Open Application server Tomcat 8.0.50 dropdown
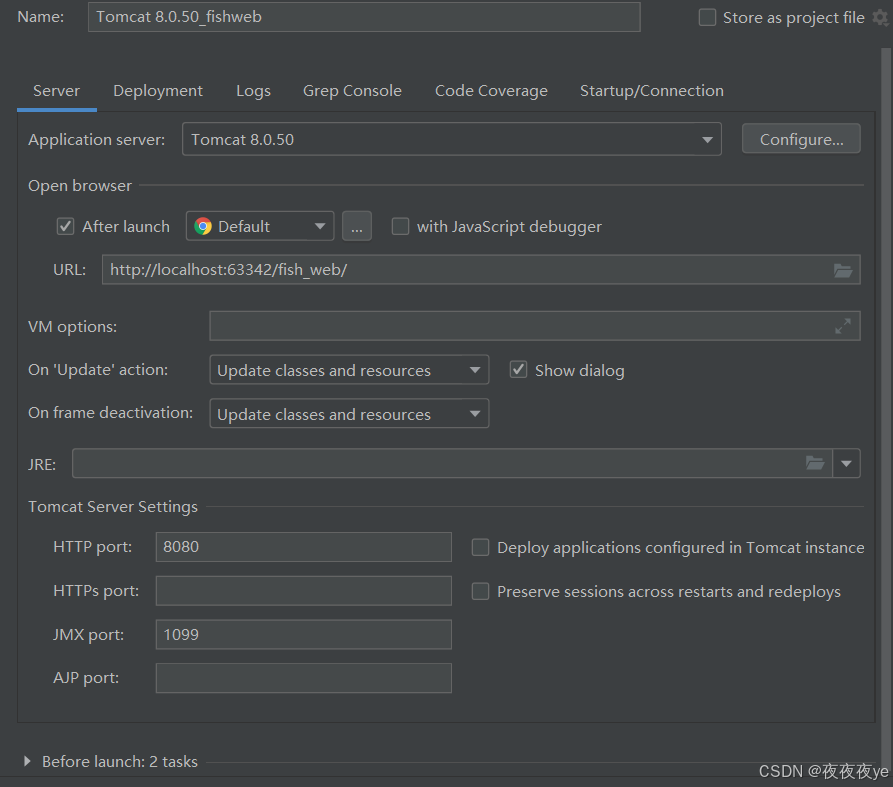Viewport: 893px width, 787px height. [452, 139]
